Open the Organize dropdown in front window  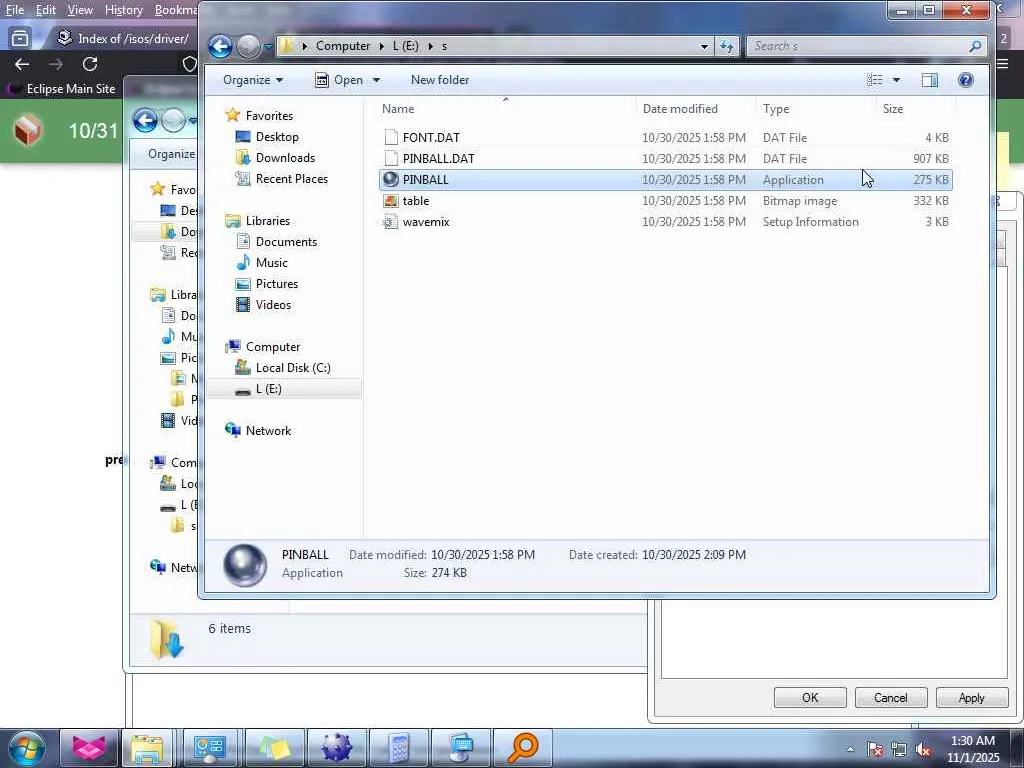coord(253,80)
